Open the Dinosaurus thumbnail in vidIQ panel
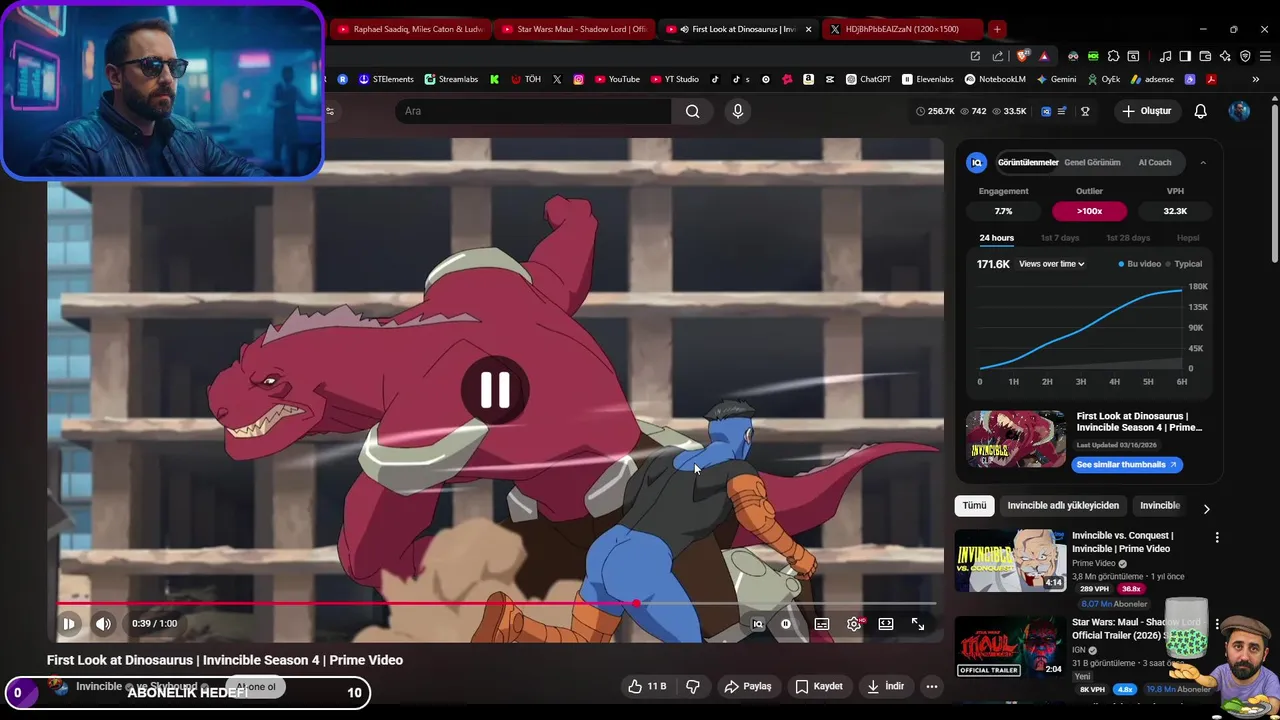 coord(1016,439)
